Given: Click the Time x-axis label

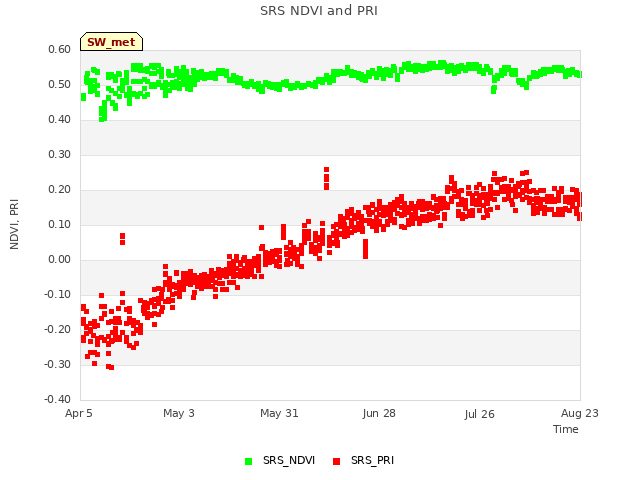Looking at the screenshot, I should coord(566,429).
